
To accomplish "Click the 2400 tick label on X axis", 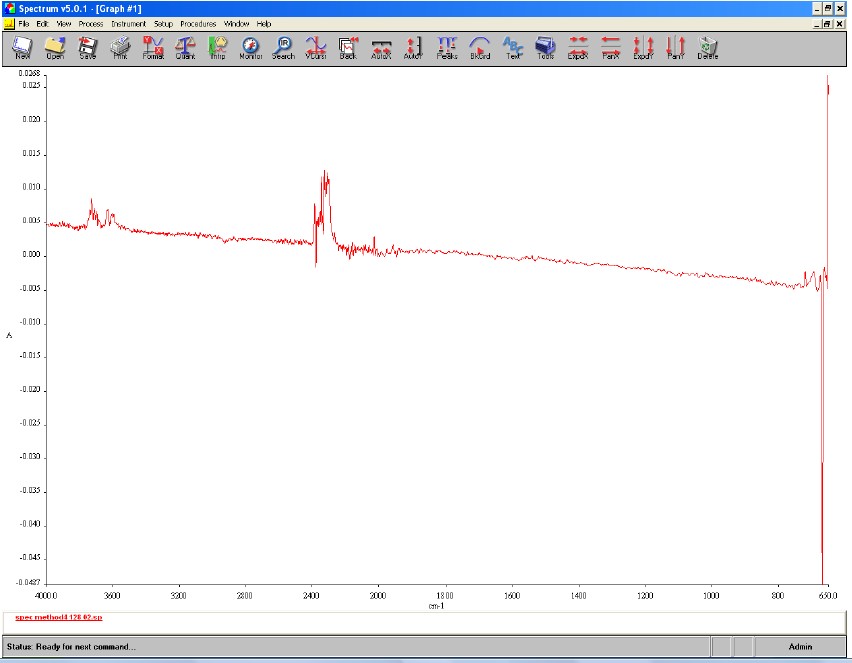I will click(311, 596).
